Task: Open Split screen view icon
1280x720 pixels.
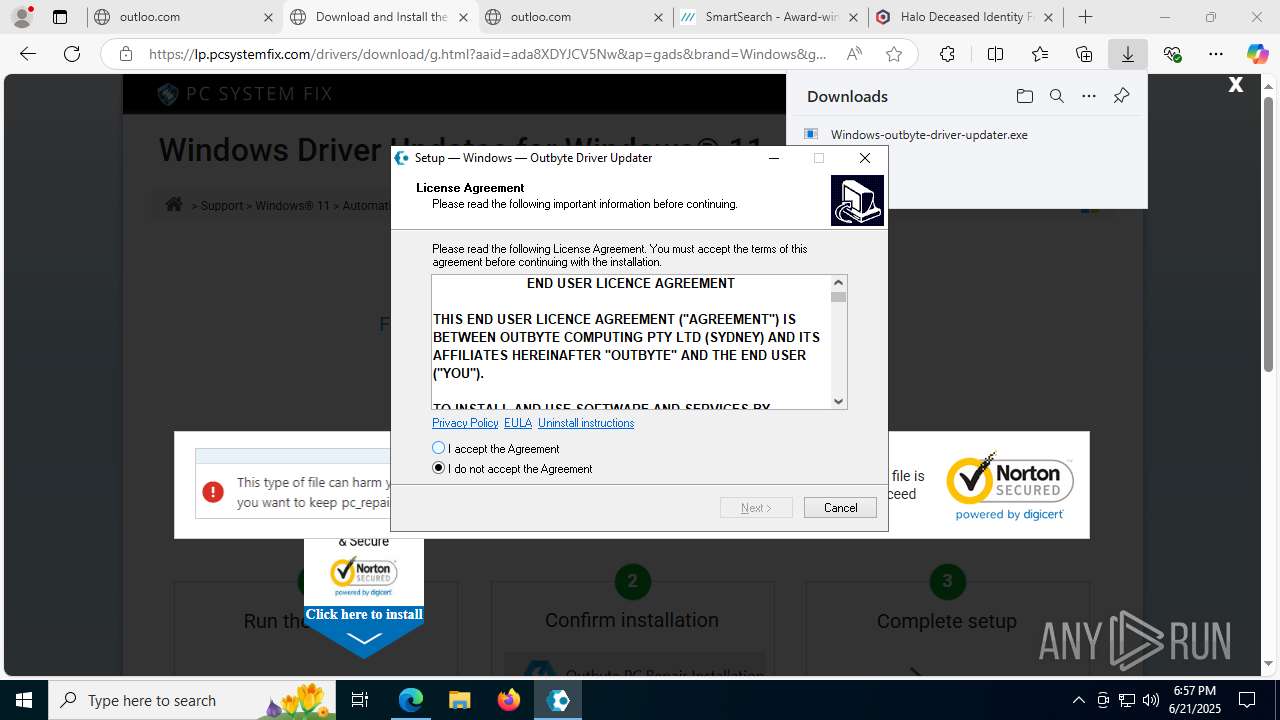Action: coord(995,54)
